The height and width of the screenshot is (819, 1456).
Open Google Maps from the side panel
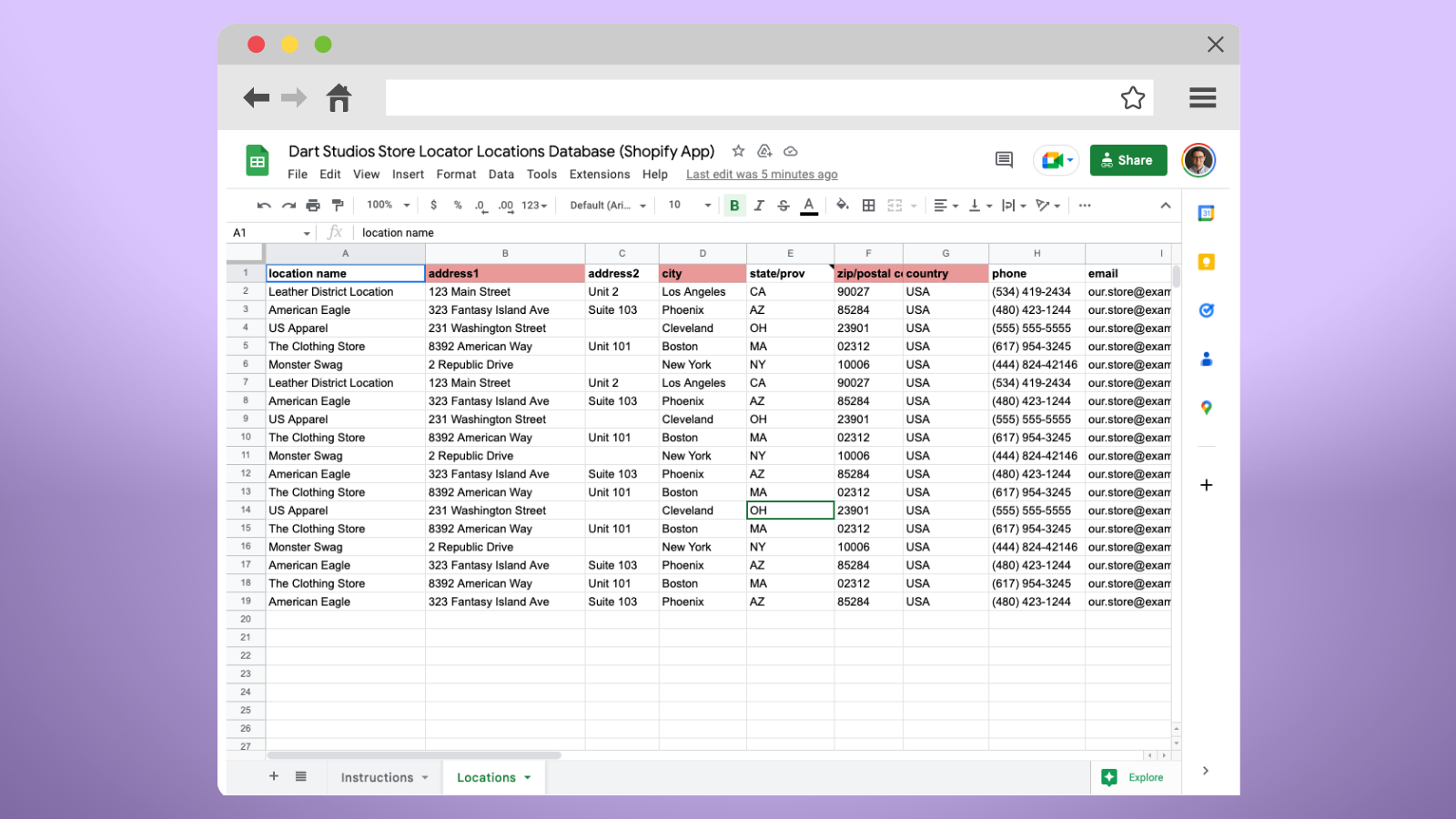[1206, 408]
